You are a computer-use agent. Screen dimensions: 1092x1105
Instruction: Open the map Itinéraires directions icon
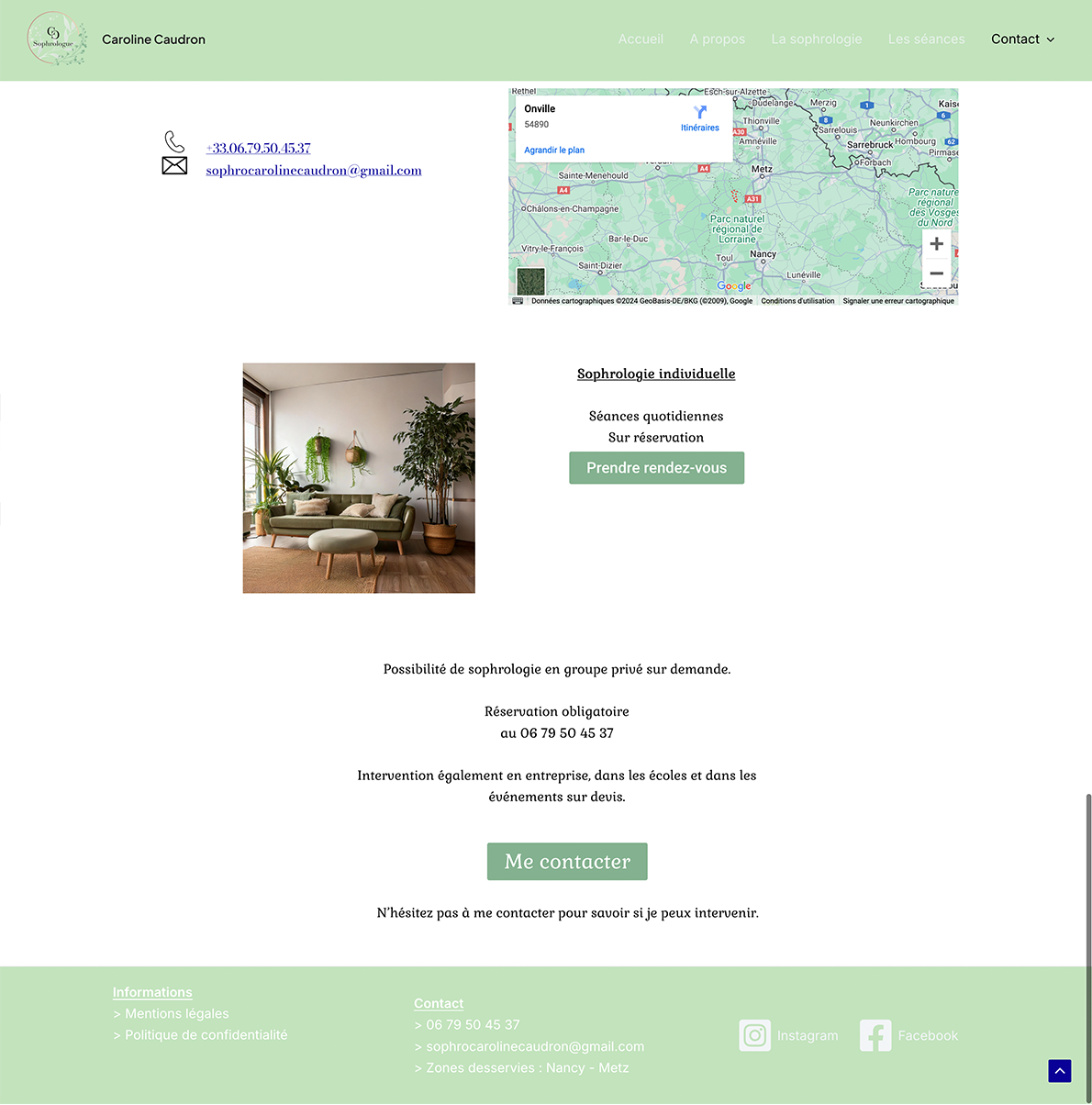[x=700, y=114]
